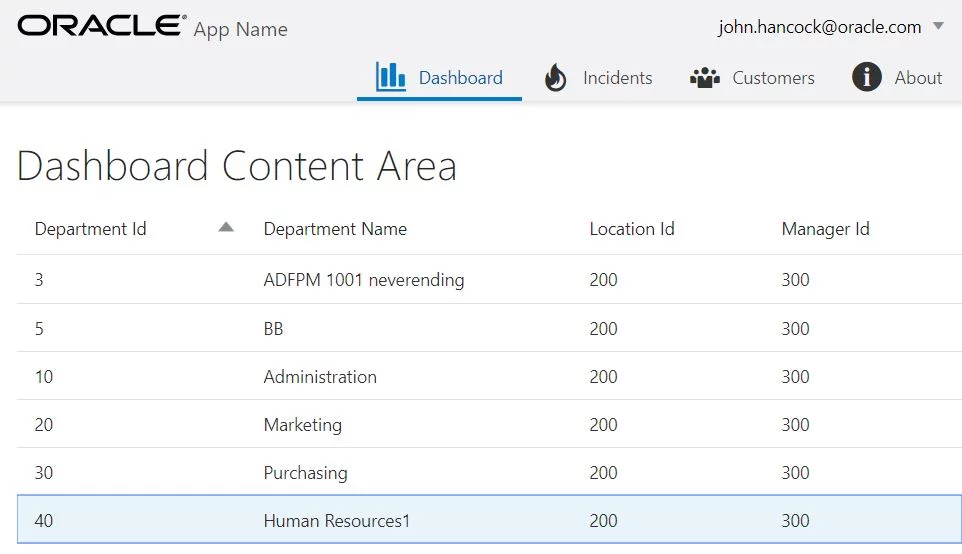
Task: Click the About info circle icon
Action: pyautogui.click(x=866, y=77)
